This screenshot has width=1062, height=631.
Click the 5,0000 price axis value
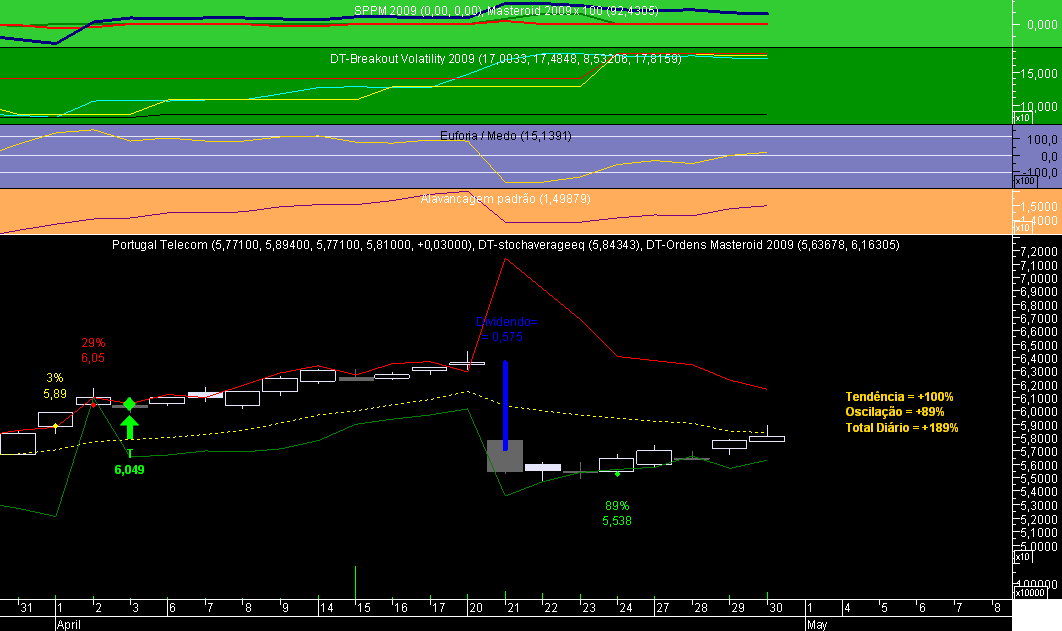coord(1038,546)
